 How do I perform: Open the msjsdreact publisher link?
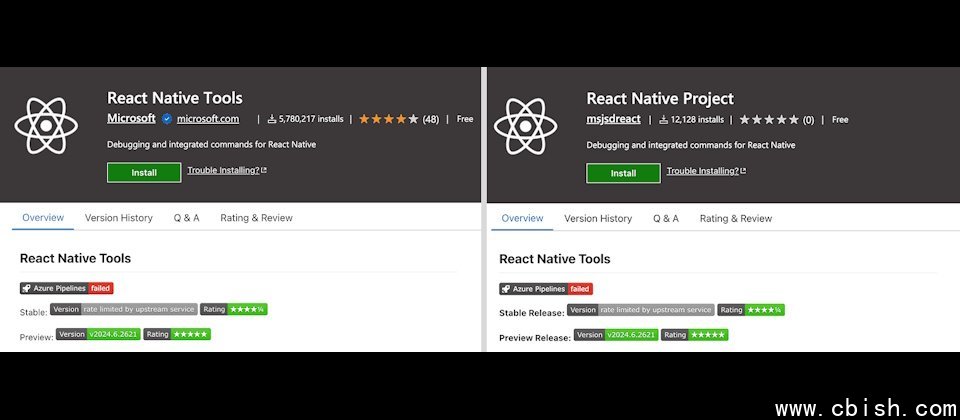[613, 119]
